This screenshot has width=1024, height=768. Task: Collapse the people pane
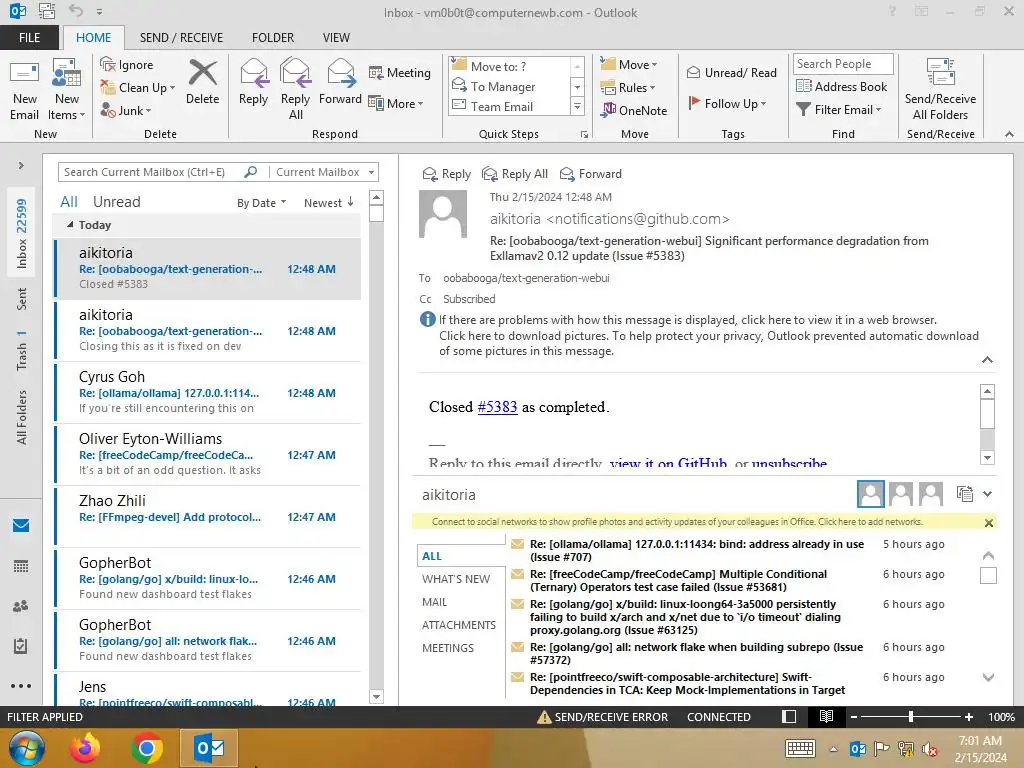pyautogui.click(x=987, y=494)
